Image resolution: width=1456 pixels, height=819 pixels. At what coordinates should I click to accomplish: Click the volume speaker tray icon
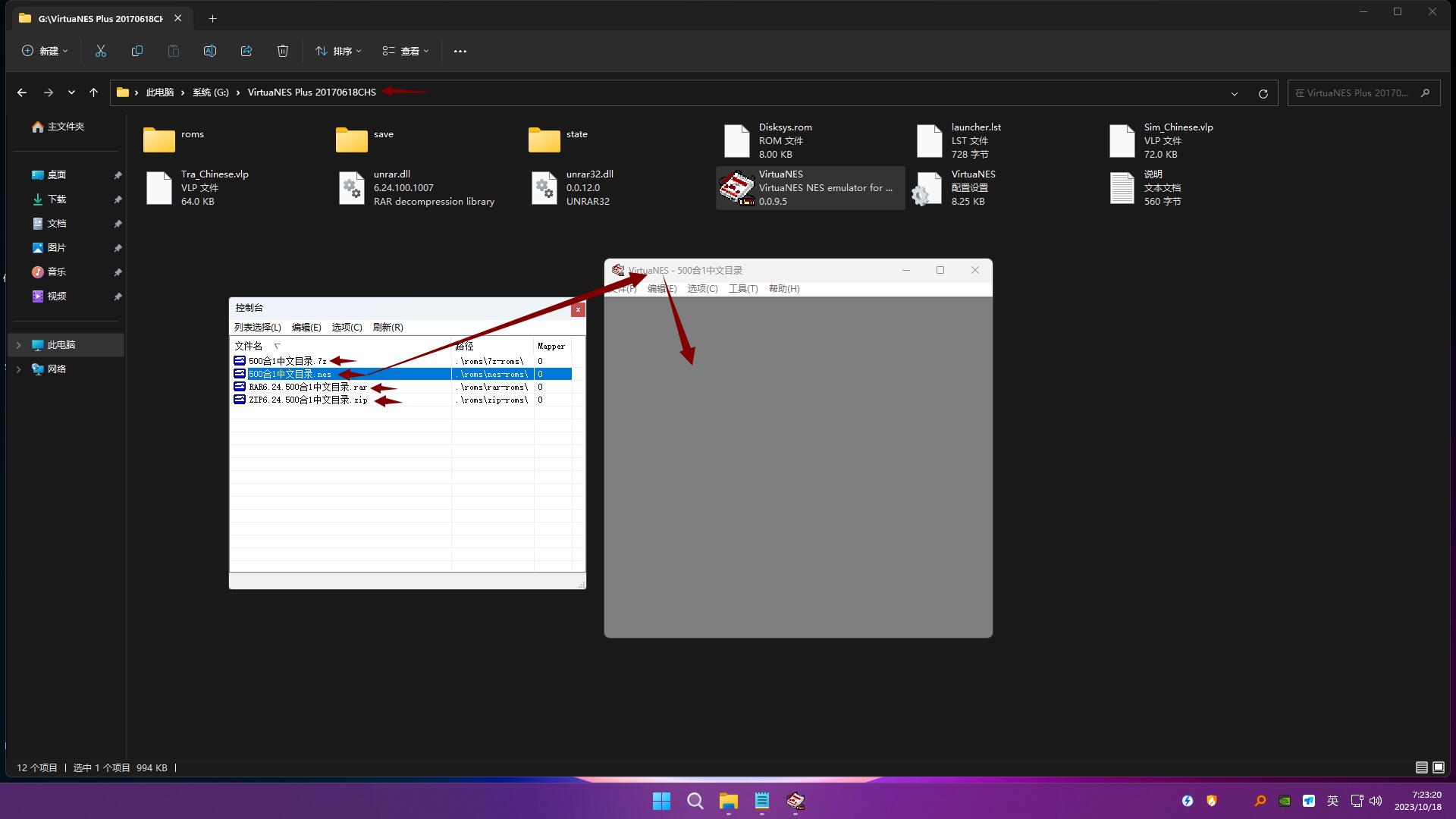1376,801
